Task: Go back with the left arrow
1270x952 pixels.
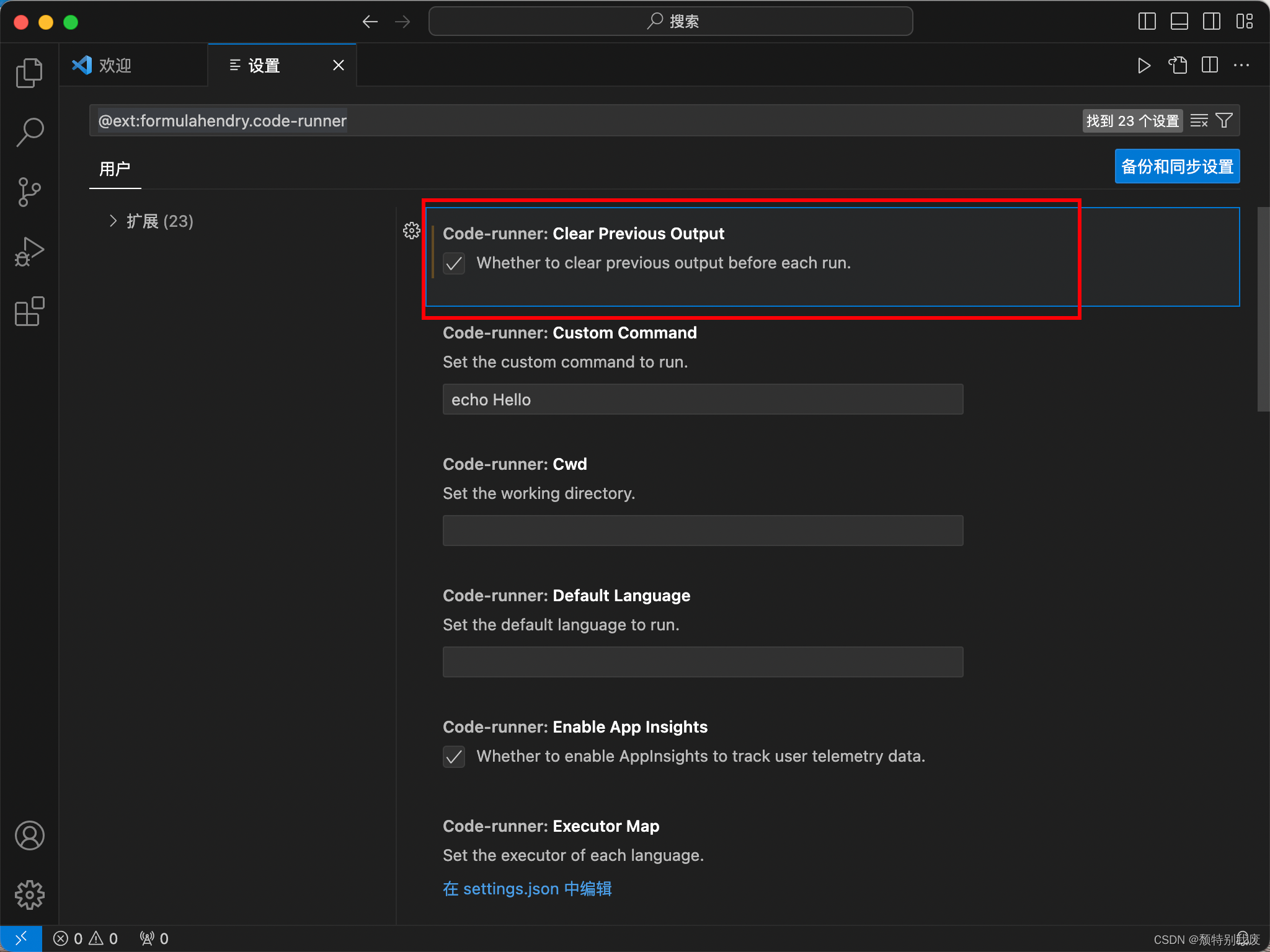Action: (x=370, y=22)
